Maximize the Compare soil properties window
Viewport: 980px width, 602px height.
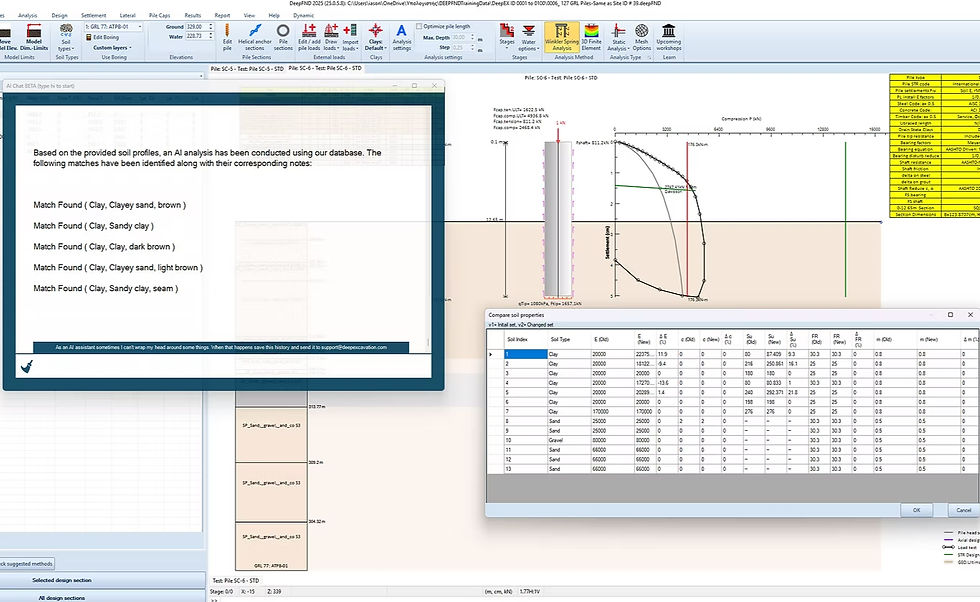951,314
